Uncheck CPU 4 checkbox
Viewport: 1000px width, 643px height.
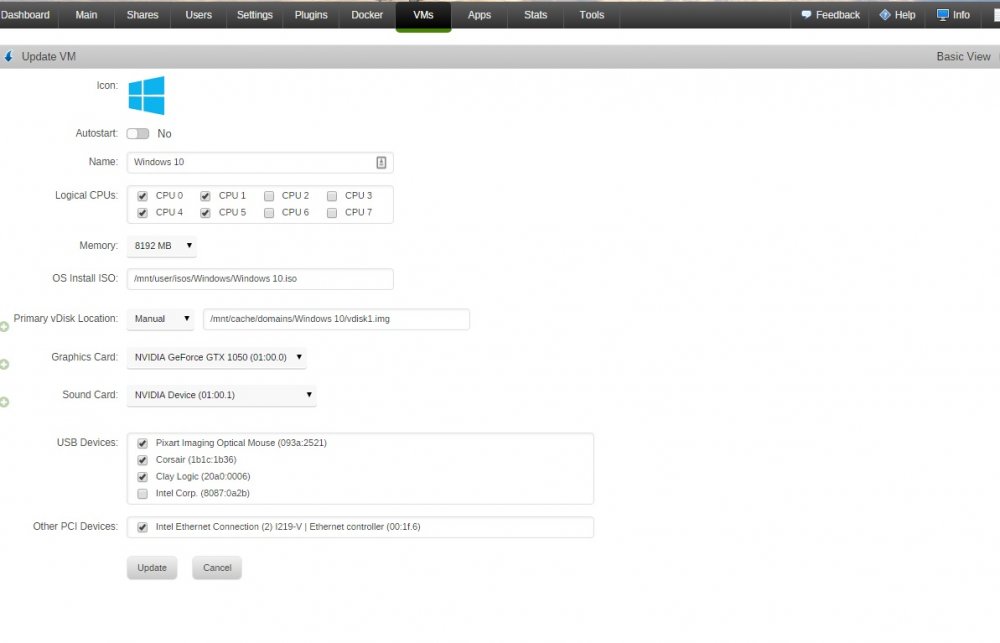click(142, 212)
